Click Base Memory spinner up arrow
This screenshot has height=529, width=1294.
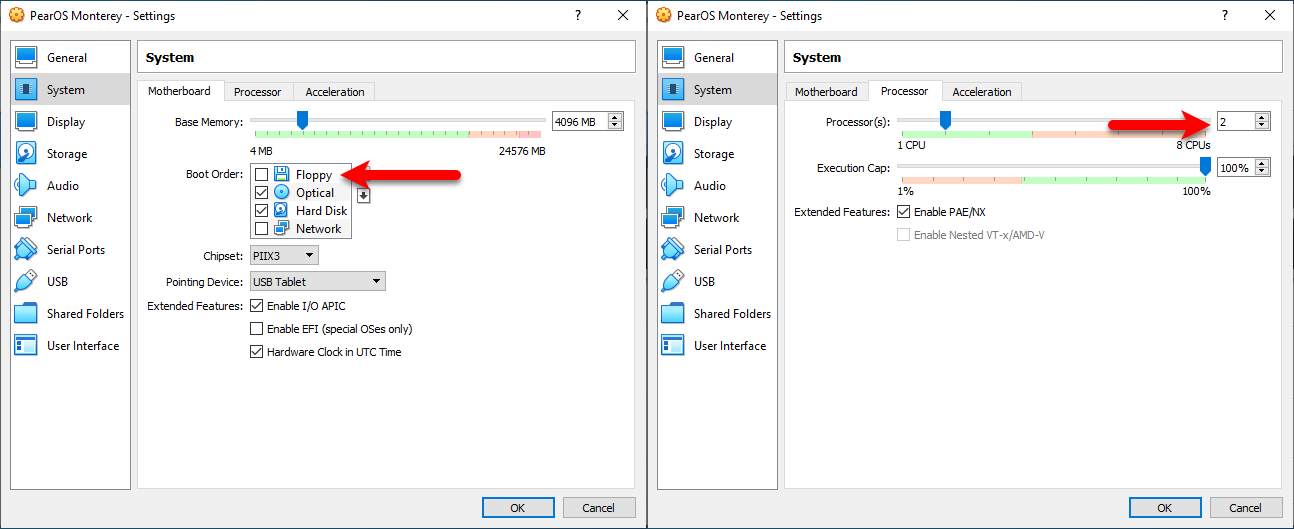tap(615, 117)
